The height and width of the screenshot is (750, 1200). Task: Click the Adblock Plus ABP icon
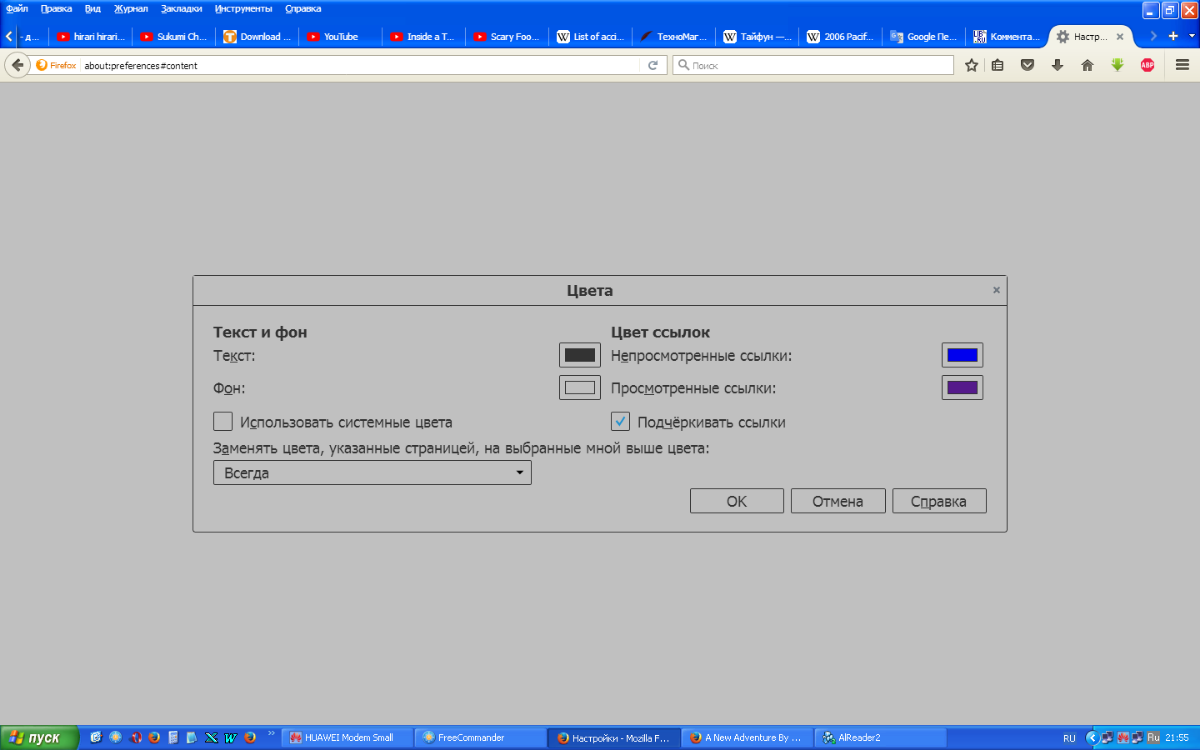click(x=1147, y=65)
